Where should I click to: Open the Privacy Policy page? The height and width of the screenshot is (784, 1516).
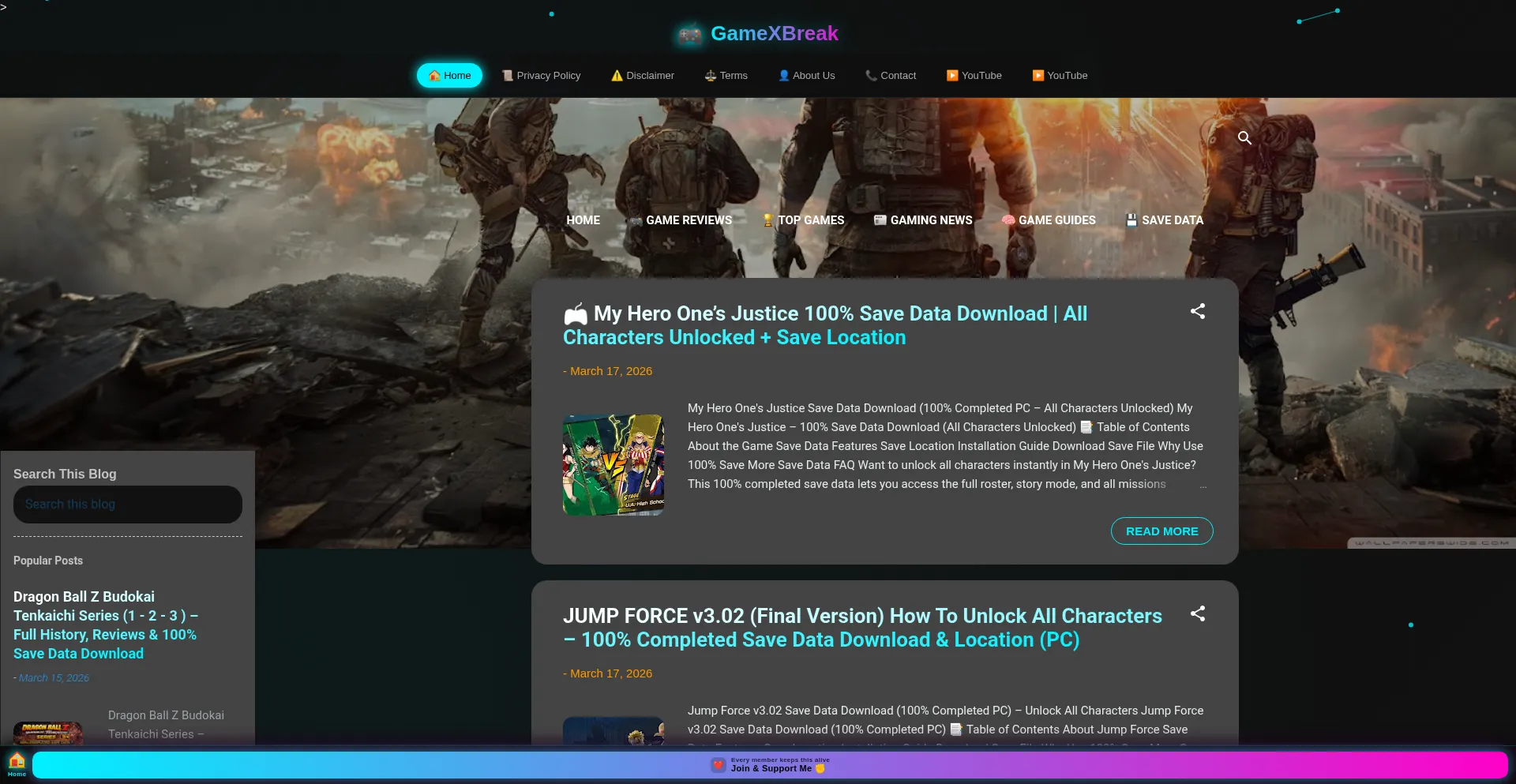tap(542, 75)
